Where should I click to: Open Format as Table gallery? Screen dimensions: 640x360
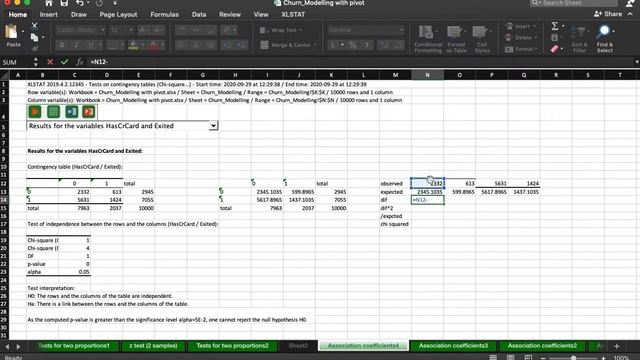click(x=456, y=39)
